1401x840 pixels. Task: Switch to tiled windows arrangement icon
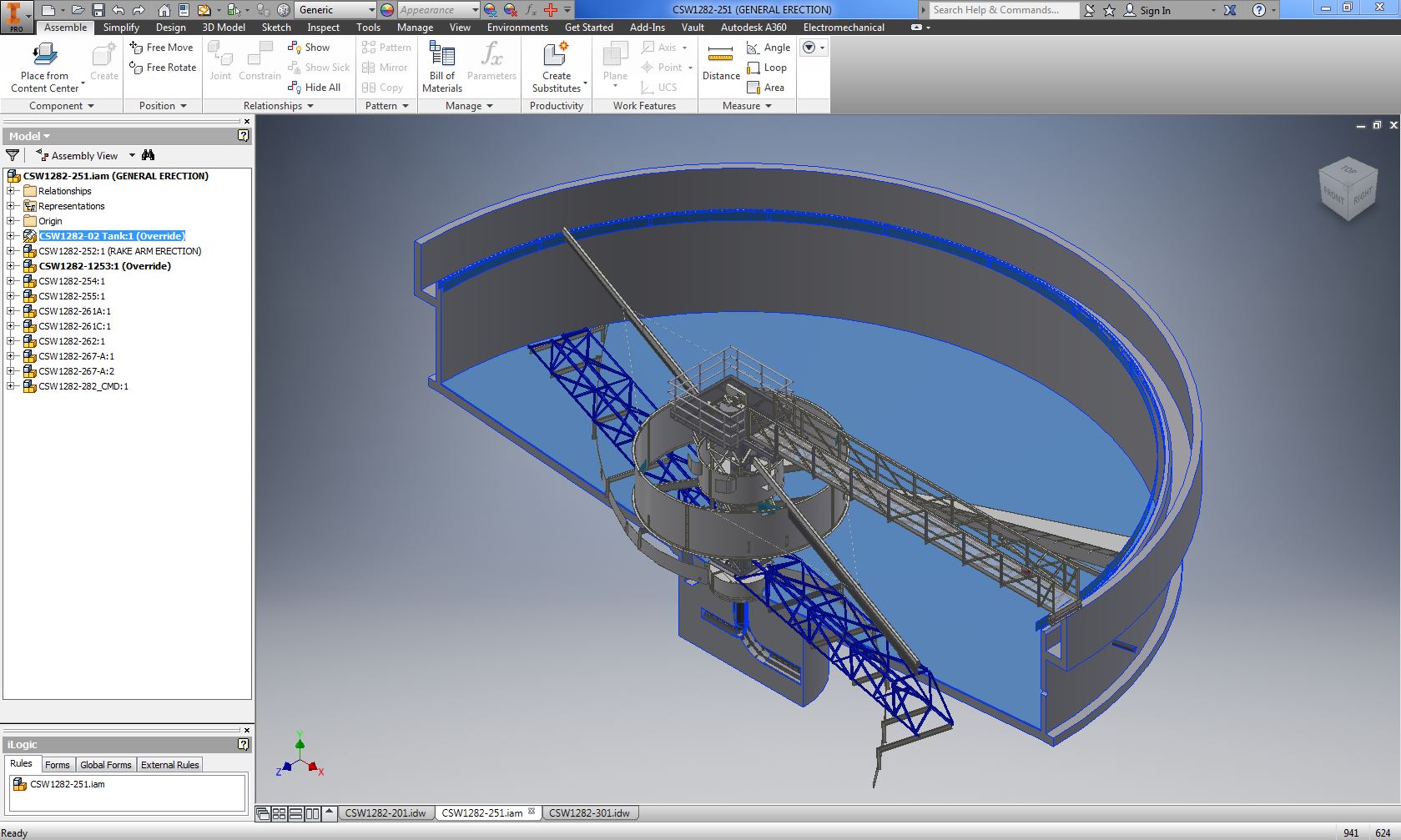280,813
